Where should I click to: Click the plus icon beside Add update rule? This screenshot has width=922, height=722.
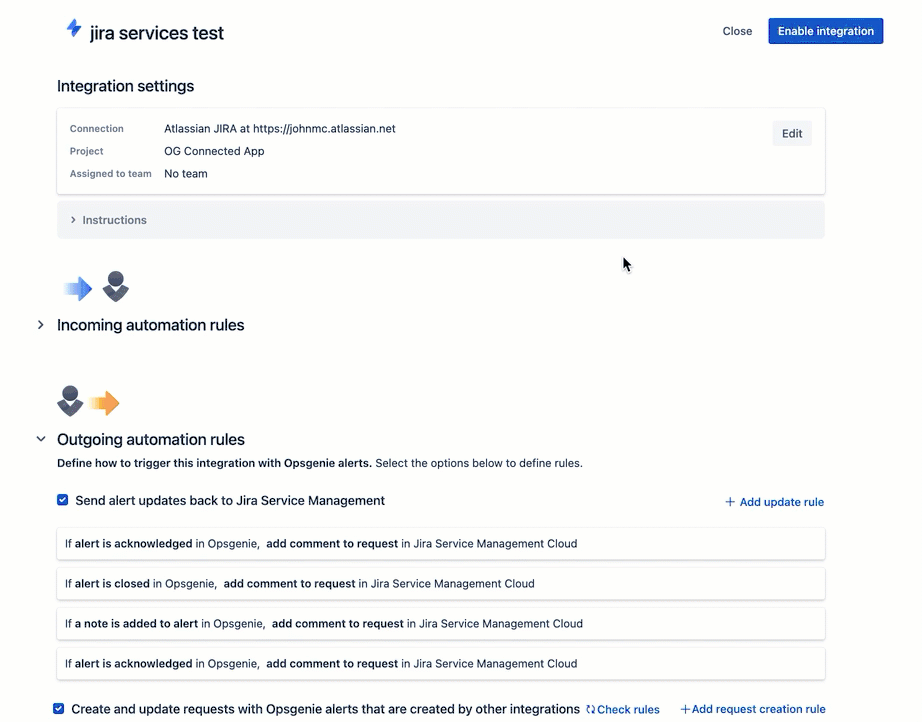click(730, 502)
